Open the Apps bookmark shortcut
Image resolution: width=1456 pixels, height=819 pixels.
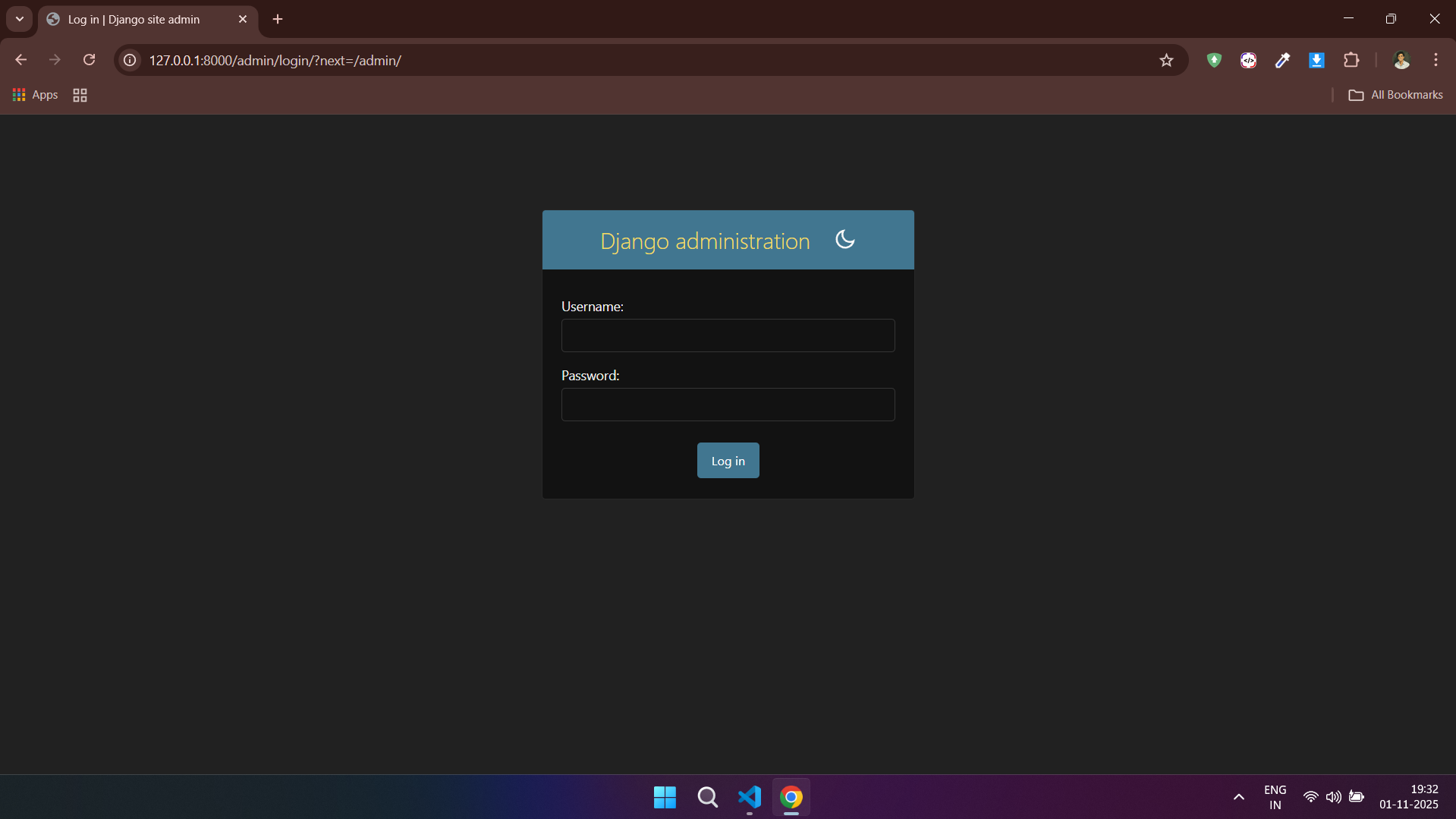tap(35, 95)
